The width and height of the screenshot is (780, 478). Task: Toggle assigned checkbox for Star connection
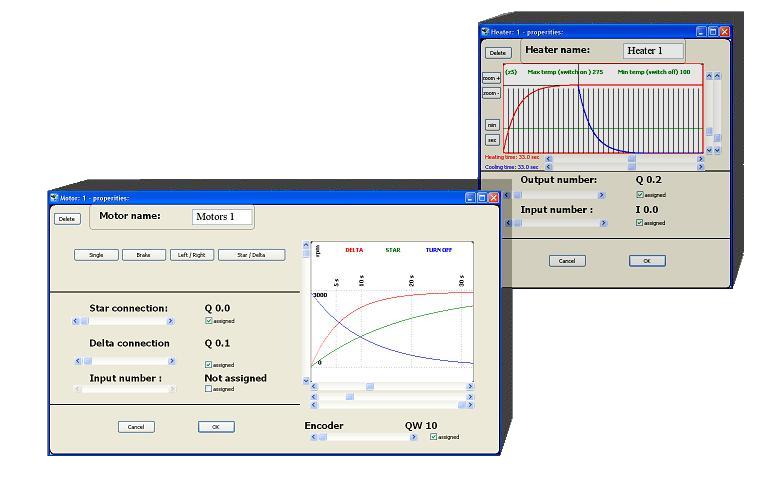pyautogui.click(x=208, y=322)
